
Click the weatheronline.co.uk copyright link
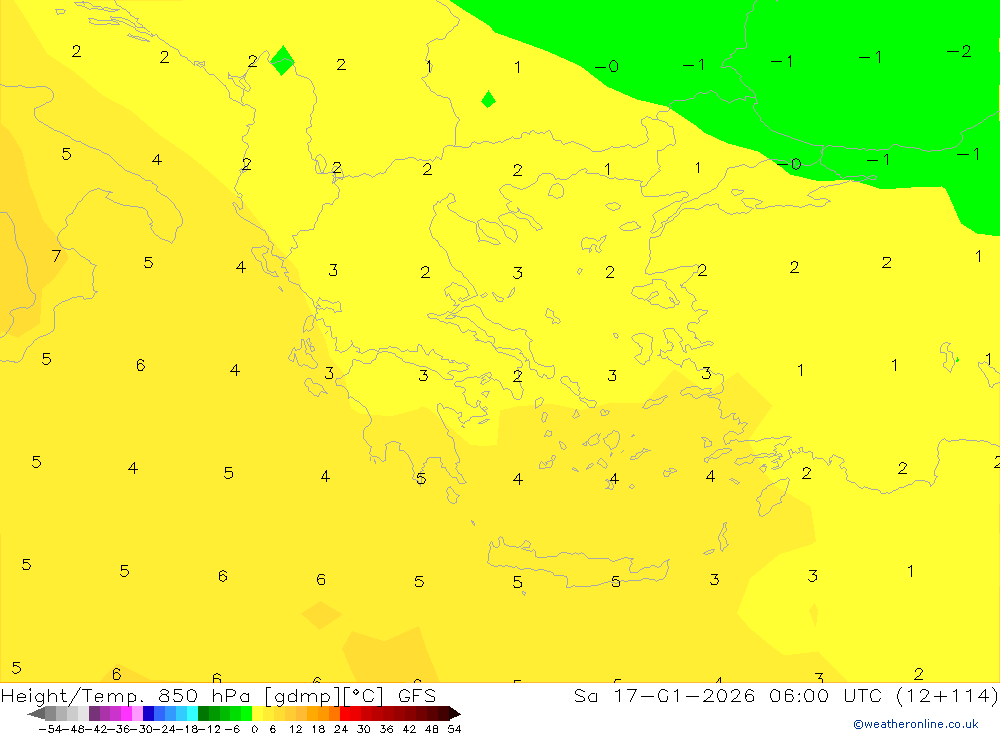click(916, 724)
